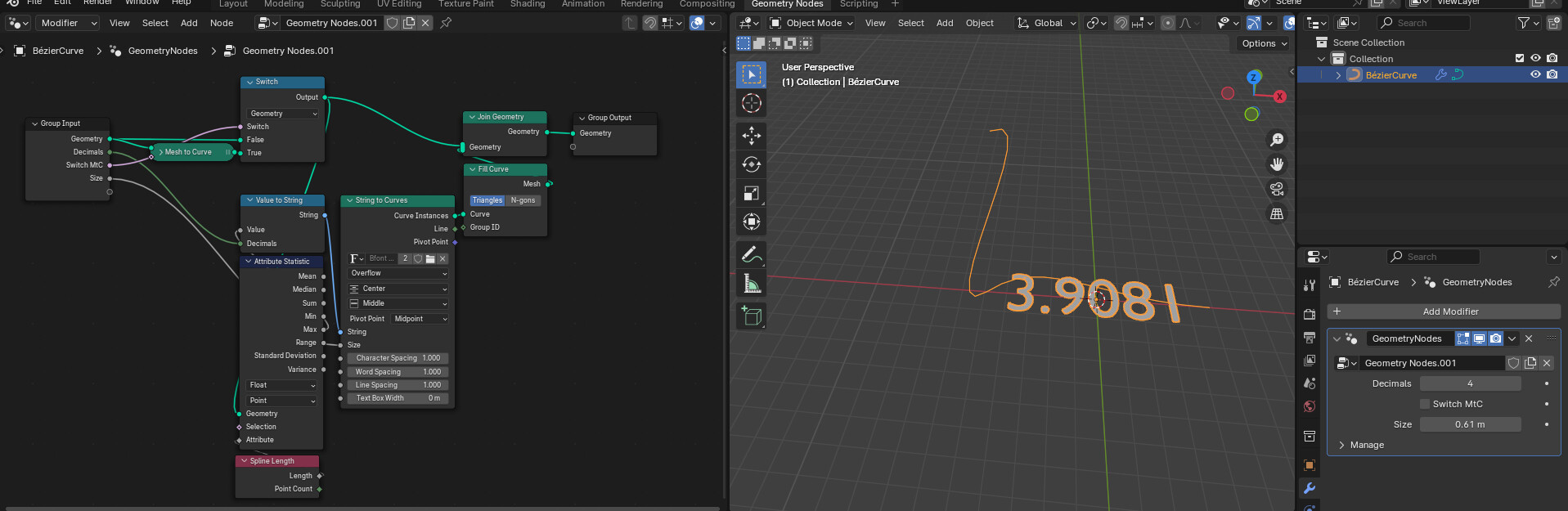Open the Node menu in node editor
This screenshot has height=511, width=1568.
(x=222, y=23)
